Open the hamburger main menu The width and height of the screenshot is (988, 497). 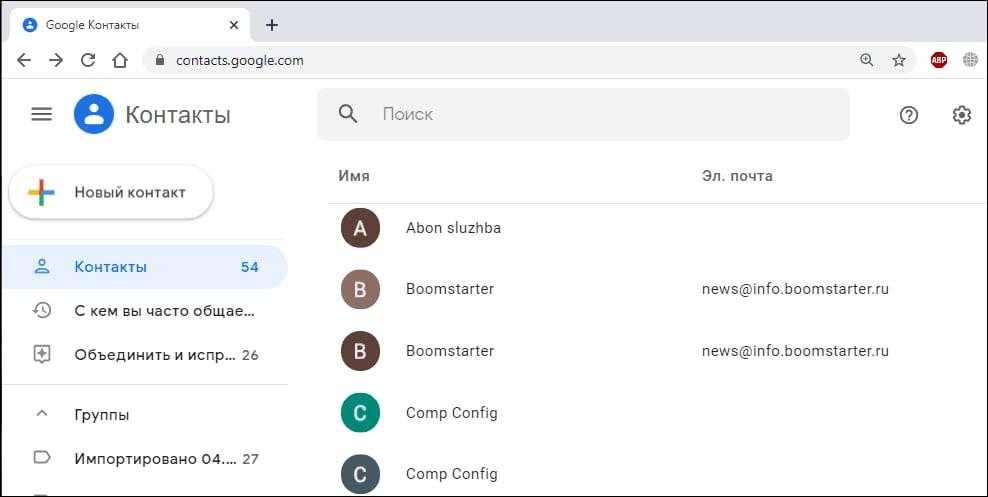point(41,114)
